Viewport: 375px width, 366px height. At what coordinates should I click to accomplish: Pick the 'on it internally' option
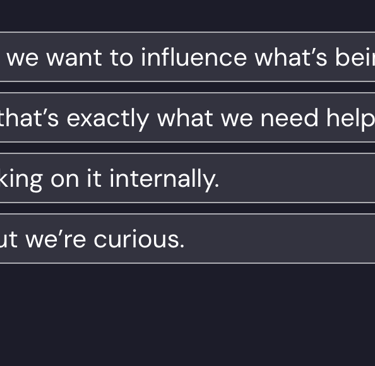click(x=187, y=178)
